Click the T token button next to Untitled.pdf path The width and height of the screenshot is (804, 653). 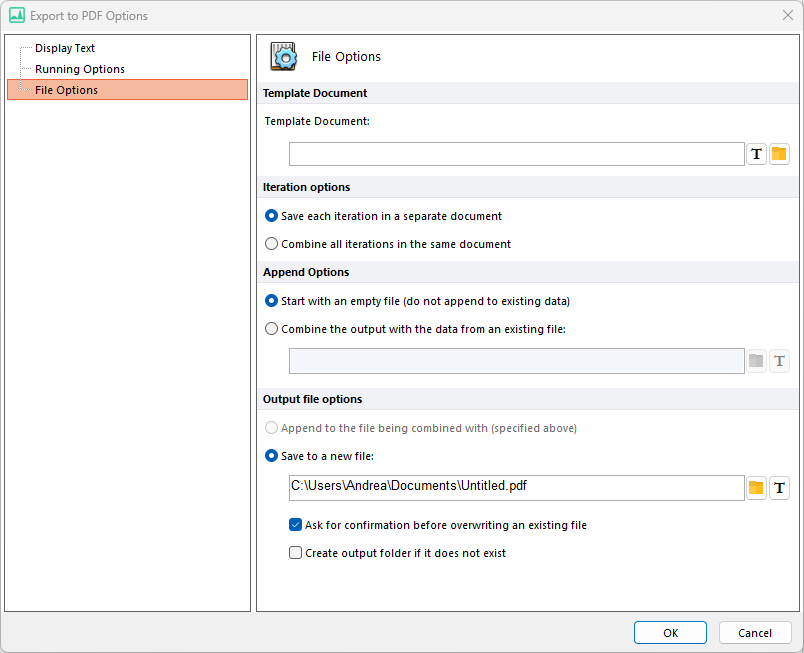779,488
